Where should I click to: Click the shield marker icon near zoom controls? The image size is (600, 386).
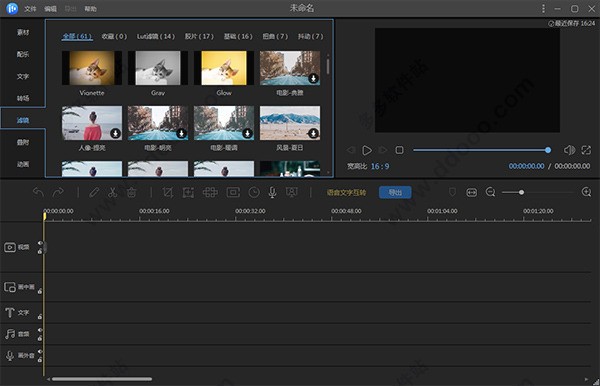tap(452, 192)
